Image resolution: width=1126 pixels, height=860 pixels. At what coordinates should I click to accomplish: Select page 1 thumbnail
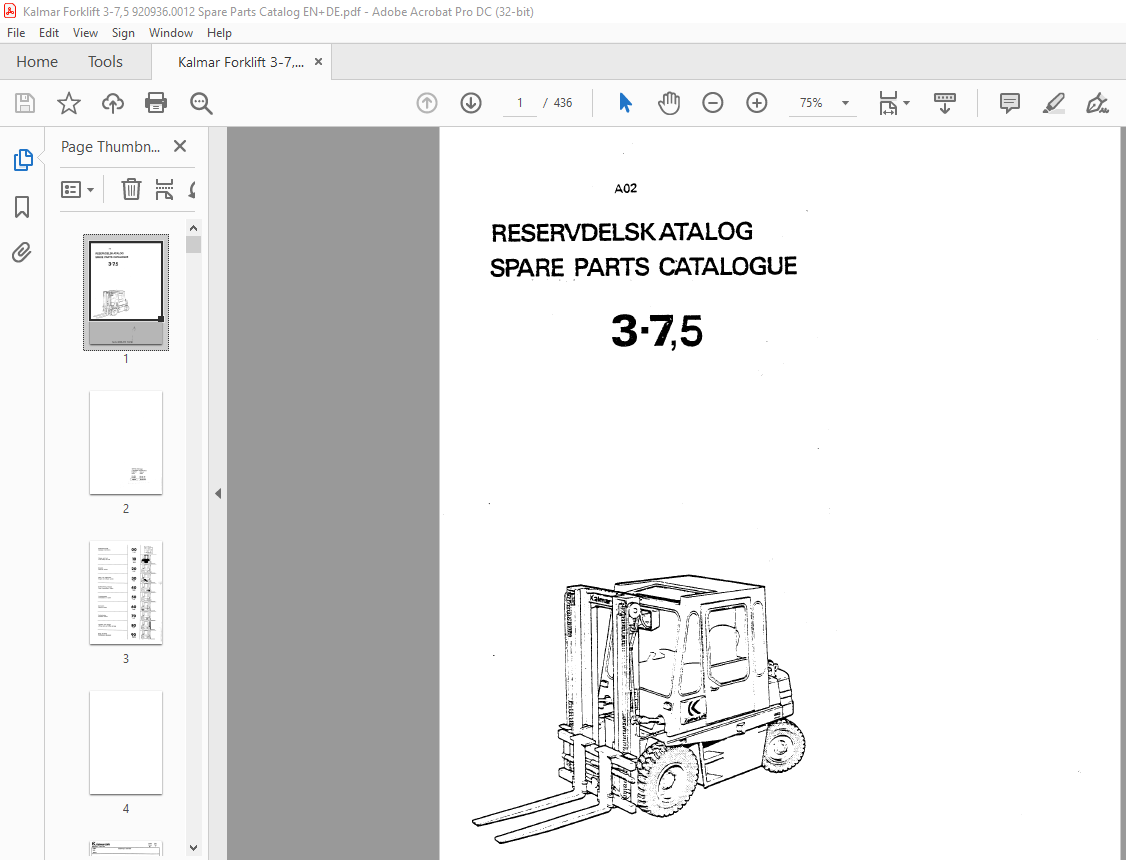126,292
